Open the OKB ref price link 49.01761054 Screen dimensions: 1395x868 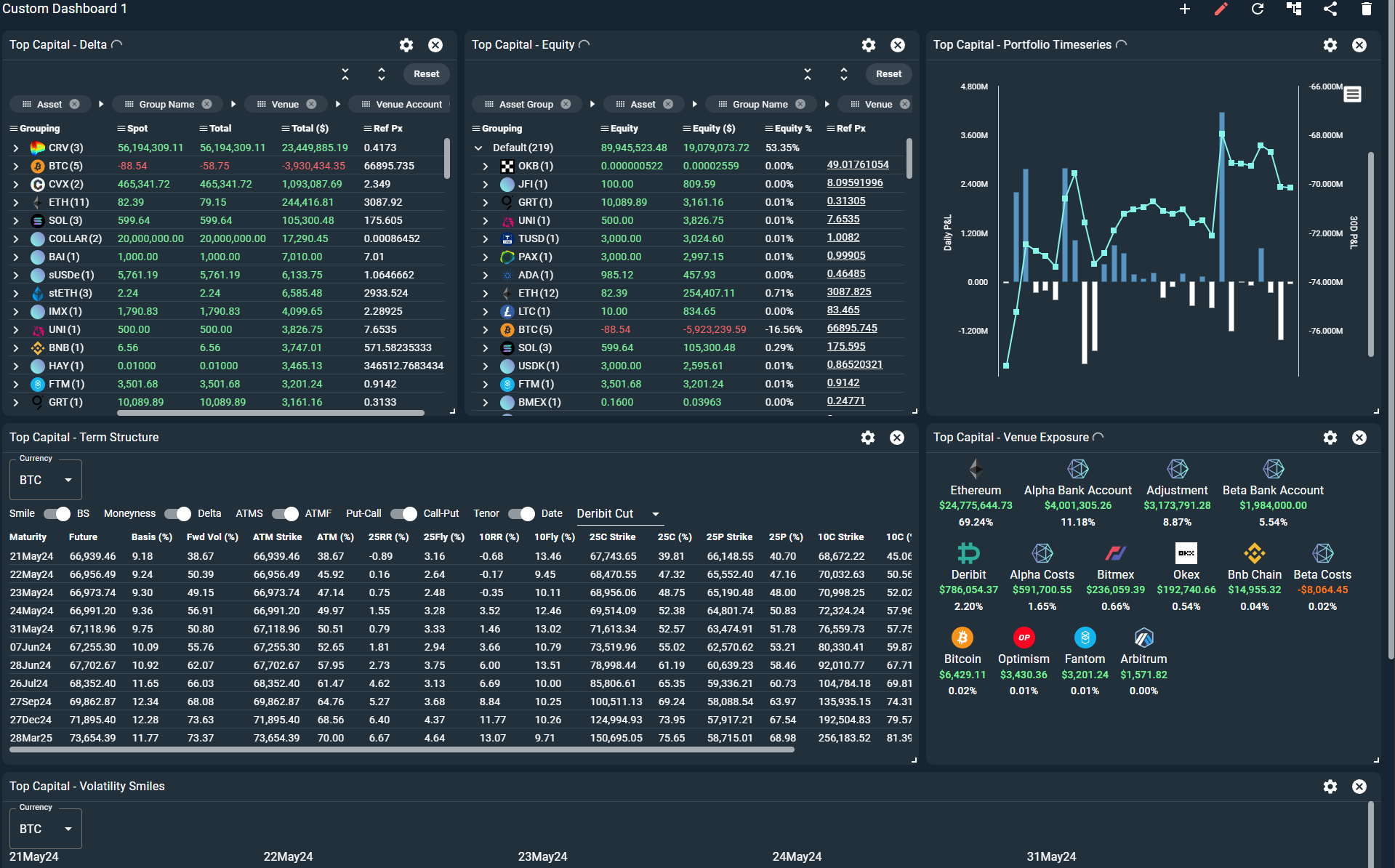click(858, 164)
